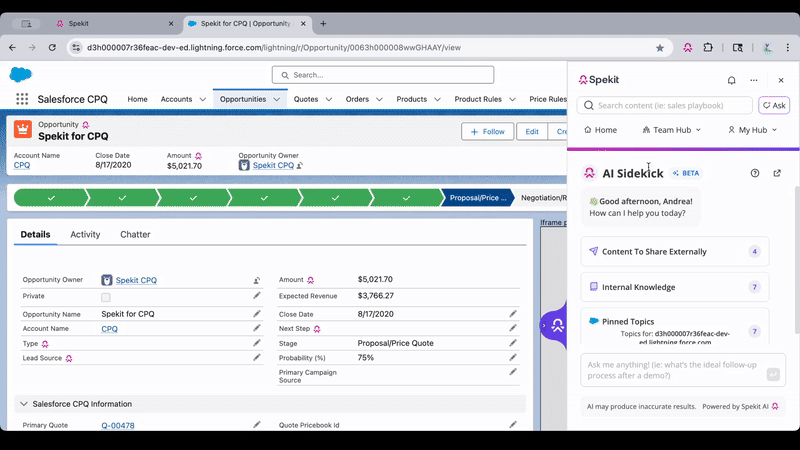Select Proposal/Price stage in path
The height and width of the screenshot is (450, 800).
(x=478, y=198)
